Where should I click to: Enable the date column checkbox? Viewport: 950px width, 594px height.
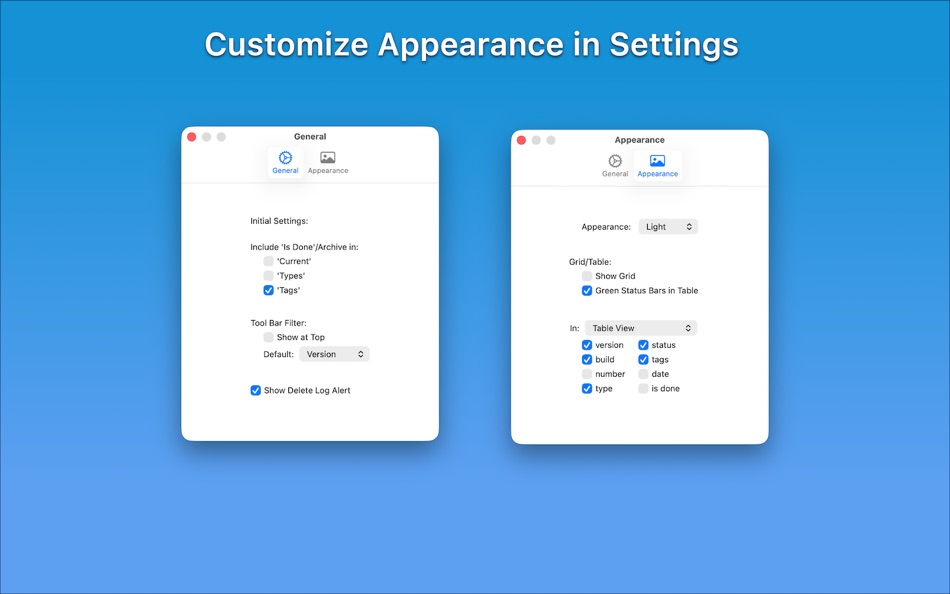(x=643, y=373)
